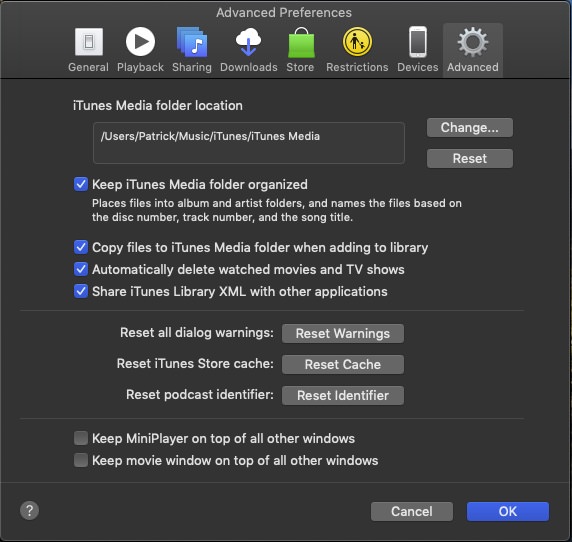Click the Reset Identifier button

point(343,395)
